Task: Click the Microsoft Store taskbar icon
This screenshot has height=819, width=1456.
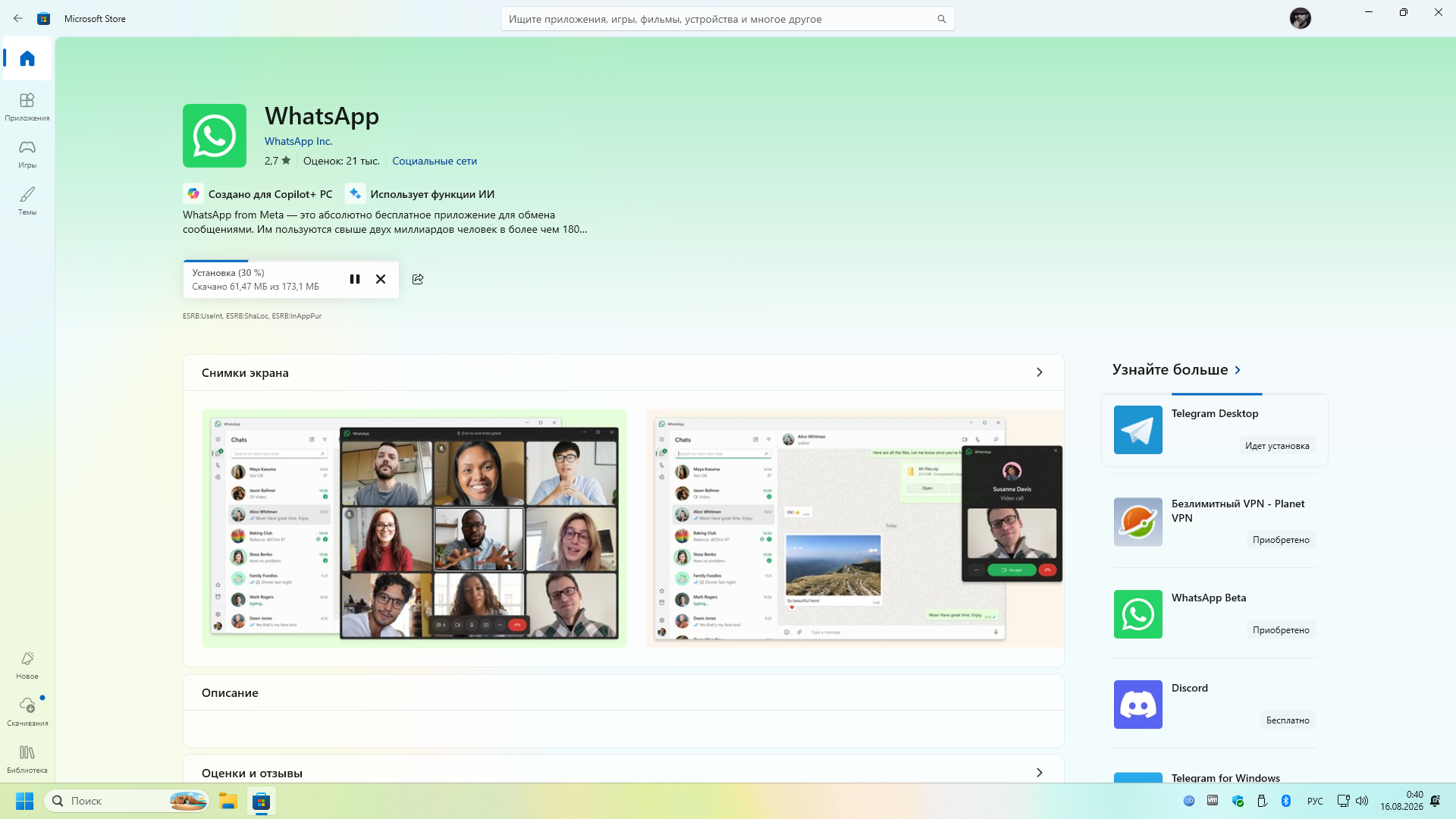Action: (x=262, y=801)
